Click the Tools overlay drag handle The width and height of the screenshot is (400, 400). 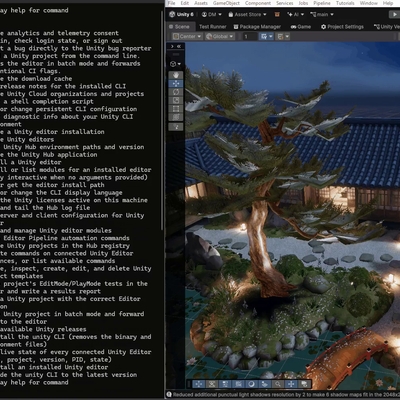pyautogui.click(x=176, y=54)
